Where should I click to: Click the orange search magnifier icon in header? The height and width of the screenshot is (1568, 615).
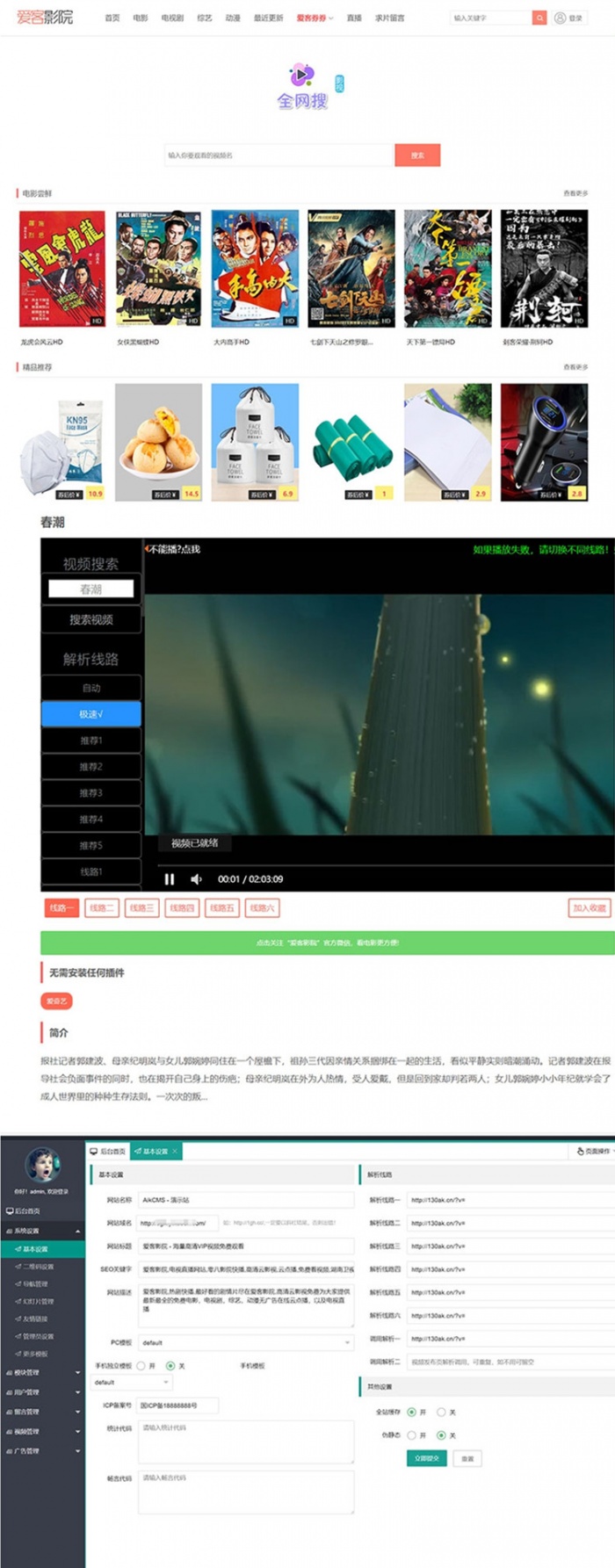coord(539,18)
